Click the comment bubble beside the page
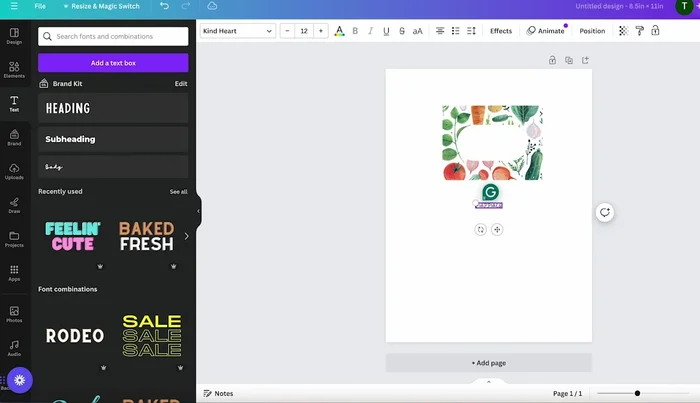The width and height of the screenshot is (700, 403). tap(604, 212)
